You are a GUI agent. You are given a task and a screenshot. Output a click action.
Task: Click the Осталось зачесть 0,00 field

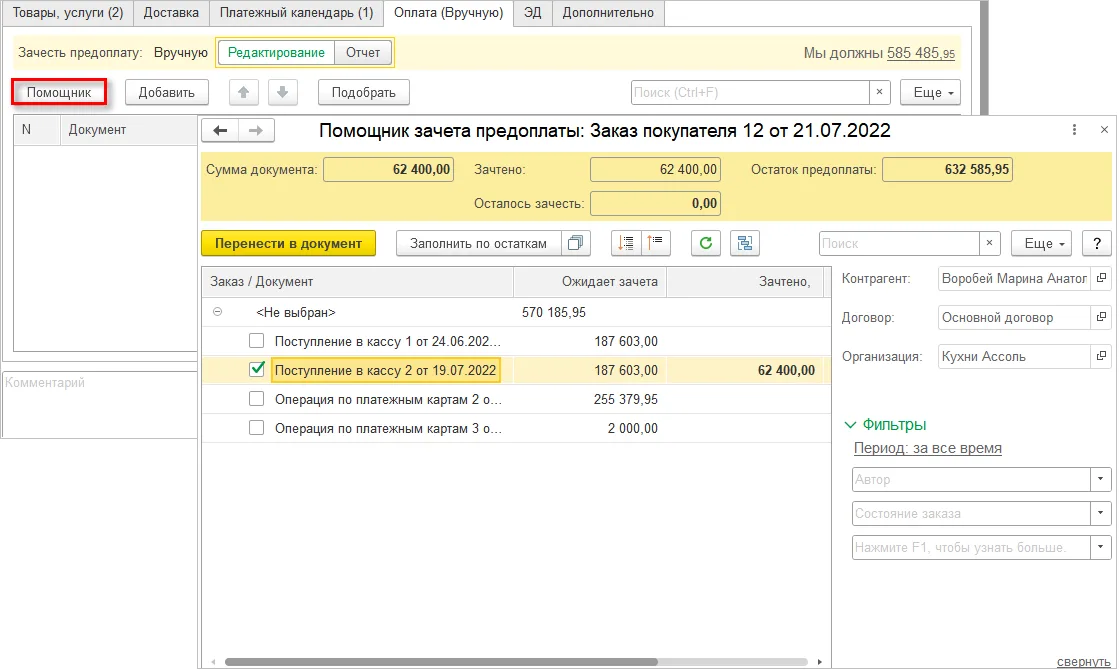point(655,203)
